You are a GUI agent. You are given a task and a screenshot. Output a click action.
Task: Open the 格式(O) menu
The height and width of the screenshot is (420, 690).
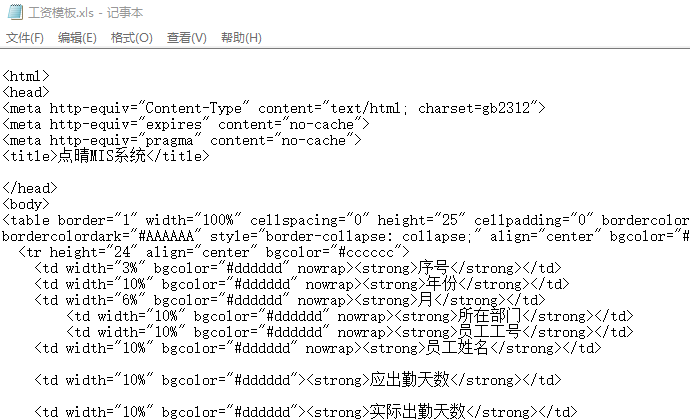tap(131, 38)
